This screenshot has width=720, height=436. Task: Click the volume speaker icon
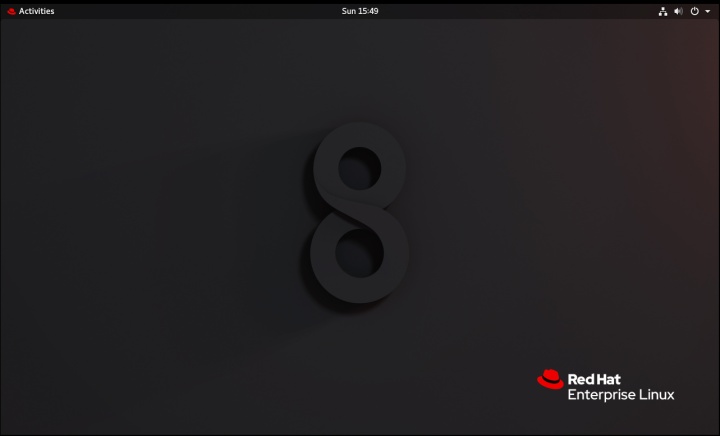tap(678, 11)
